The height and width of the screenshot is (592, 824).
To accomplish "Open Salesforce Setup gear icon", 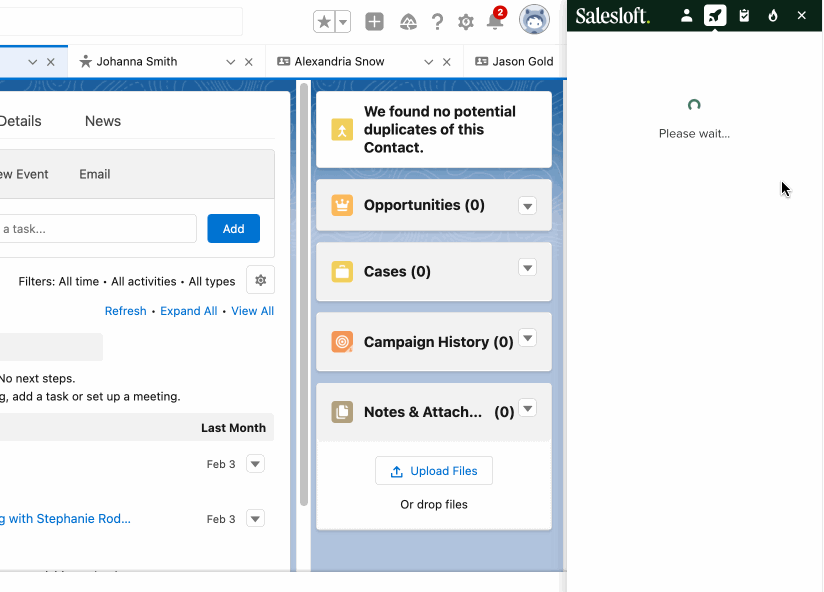I will (x=465, y=20).
